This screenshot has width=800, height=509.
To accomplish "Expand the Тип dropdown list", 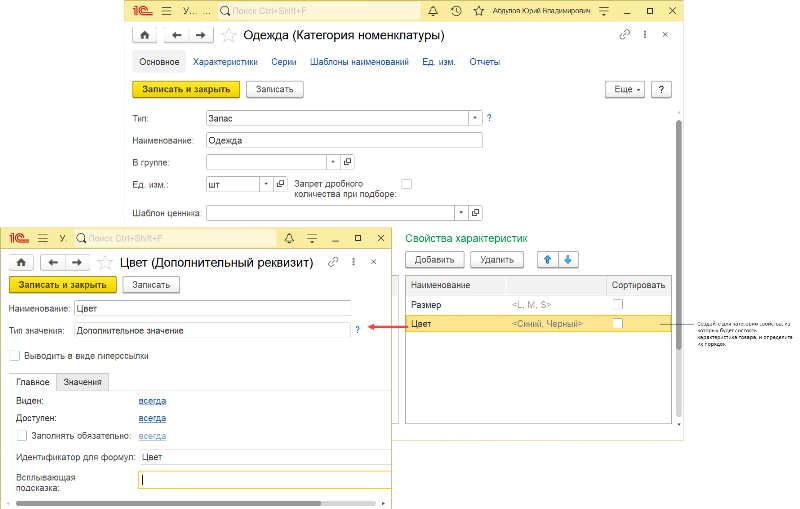I will pyautogui.click(x=475, y=118).
